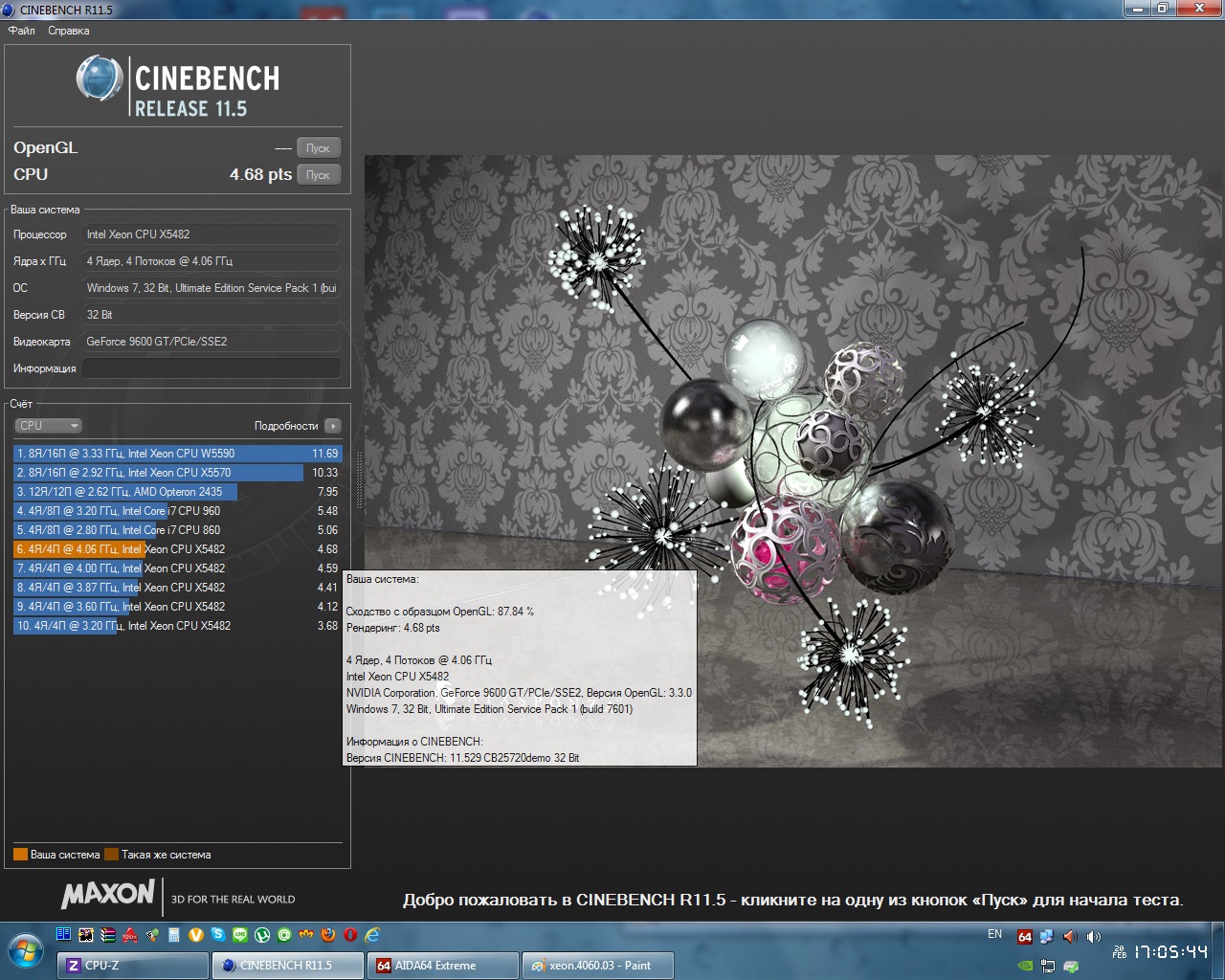Screen dimensions: 1225x980
Task: Launch Firefox from quick launch
Action: [x=328, y=935]
